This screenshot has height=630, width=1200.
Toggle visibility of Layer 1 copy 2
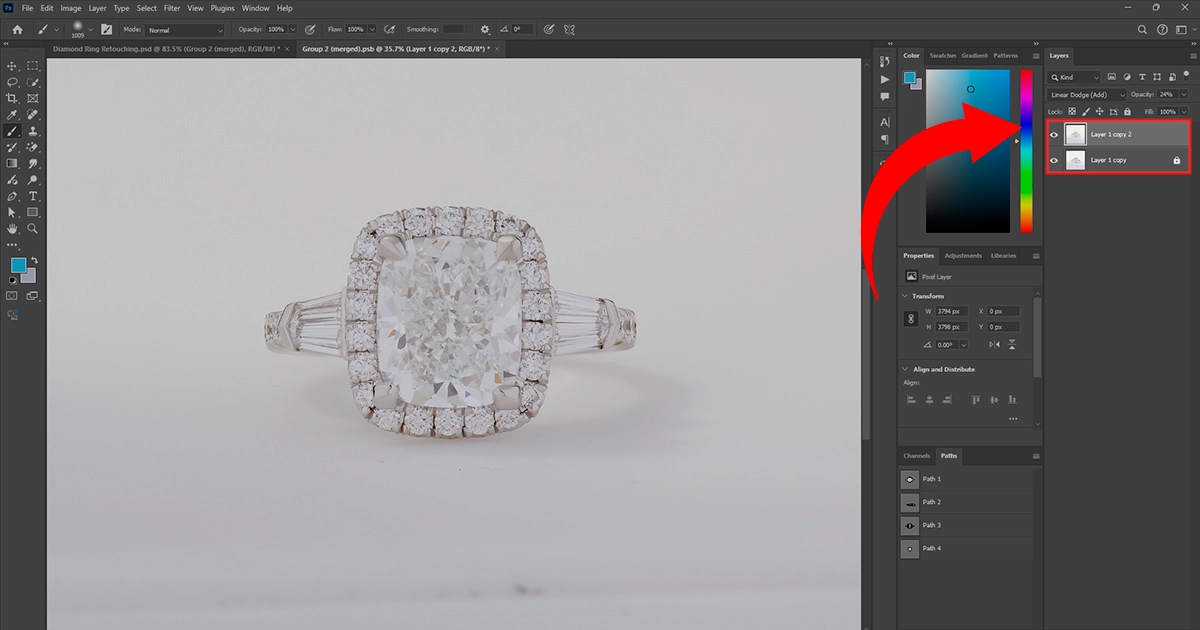tap(1053, 134)
